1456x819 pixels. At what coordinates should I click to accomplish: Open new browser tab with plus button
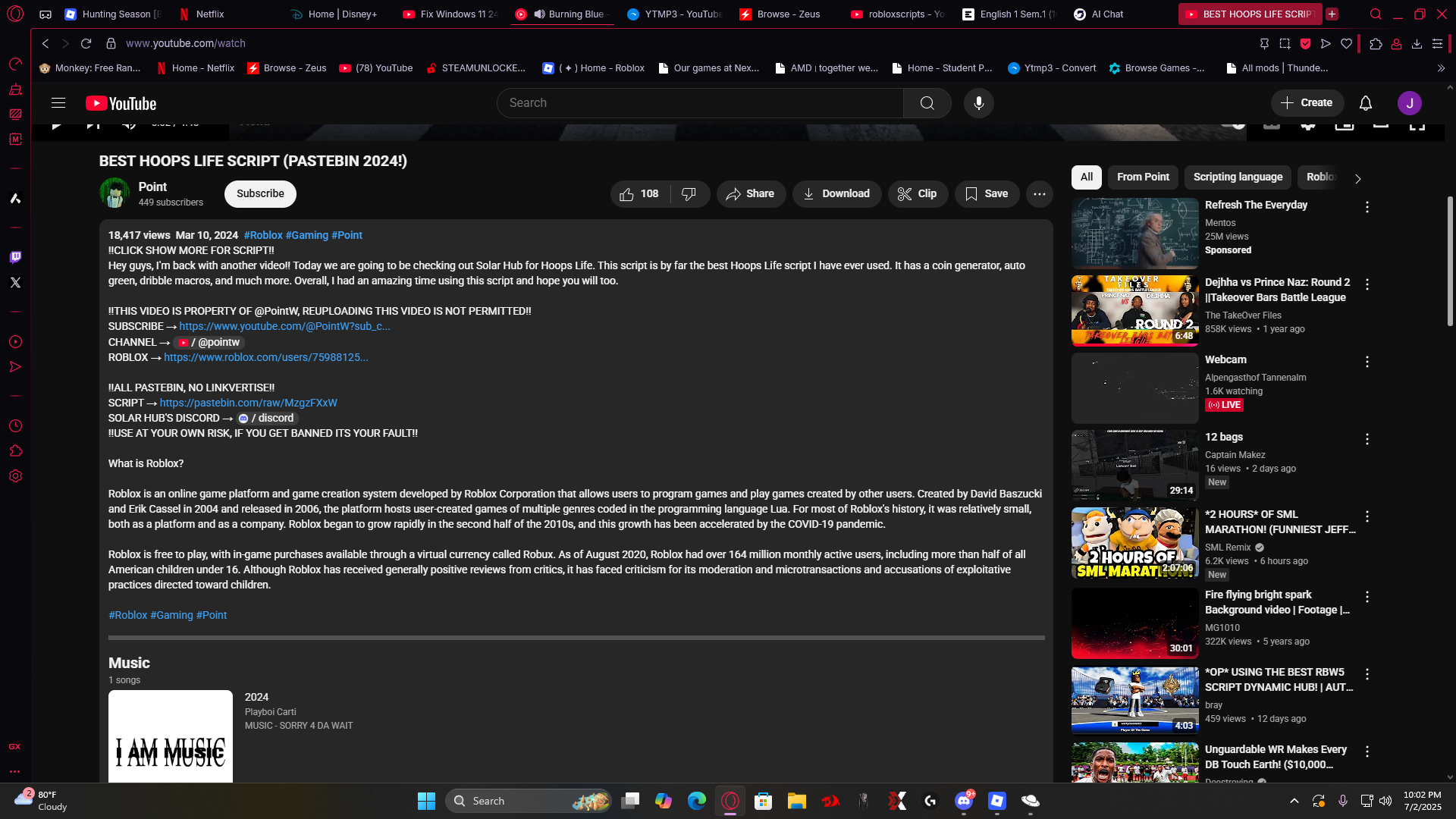click(1332, 14)
